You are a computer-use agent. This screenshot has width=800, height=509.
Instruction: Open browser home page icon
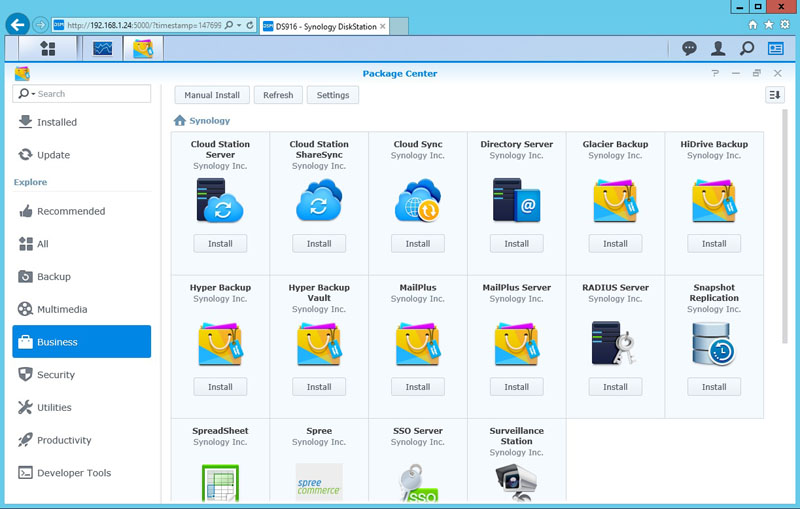(x=753, y=24)
